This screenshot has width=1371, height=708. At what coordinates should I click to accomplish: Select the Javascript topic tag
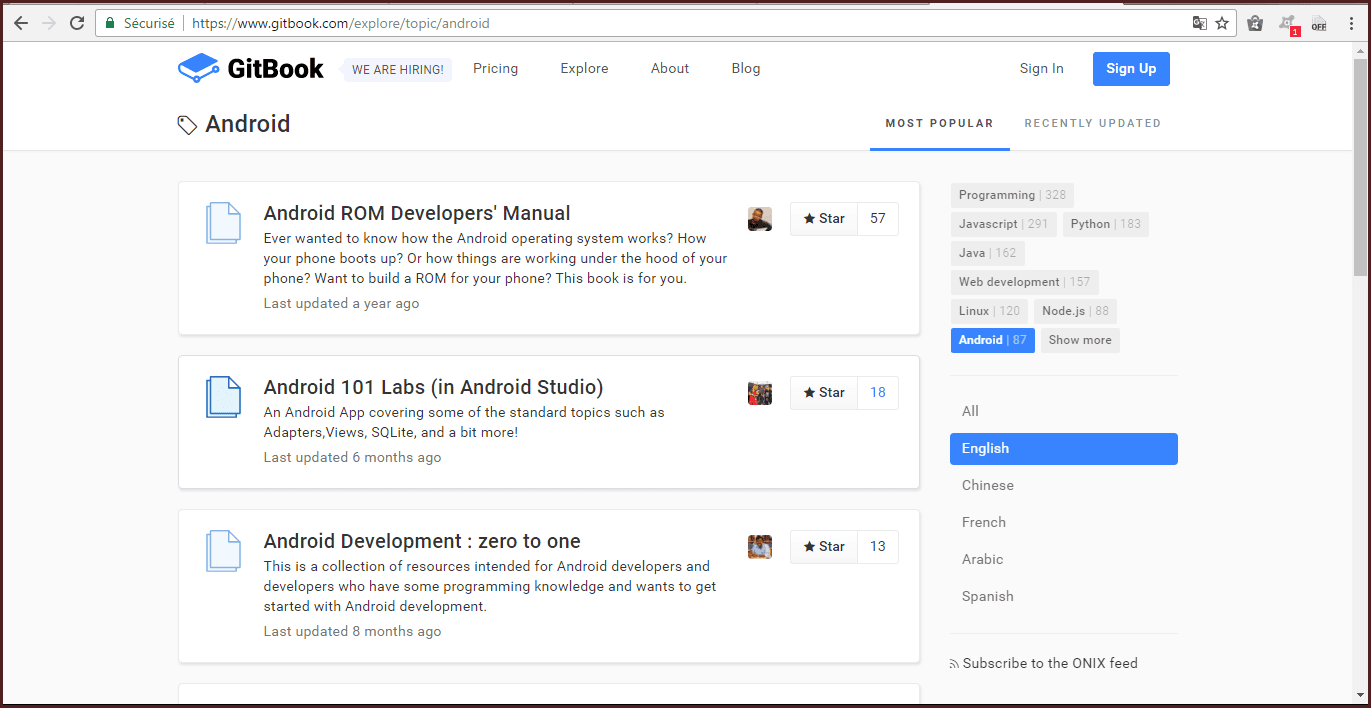point(1003,224)
